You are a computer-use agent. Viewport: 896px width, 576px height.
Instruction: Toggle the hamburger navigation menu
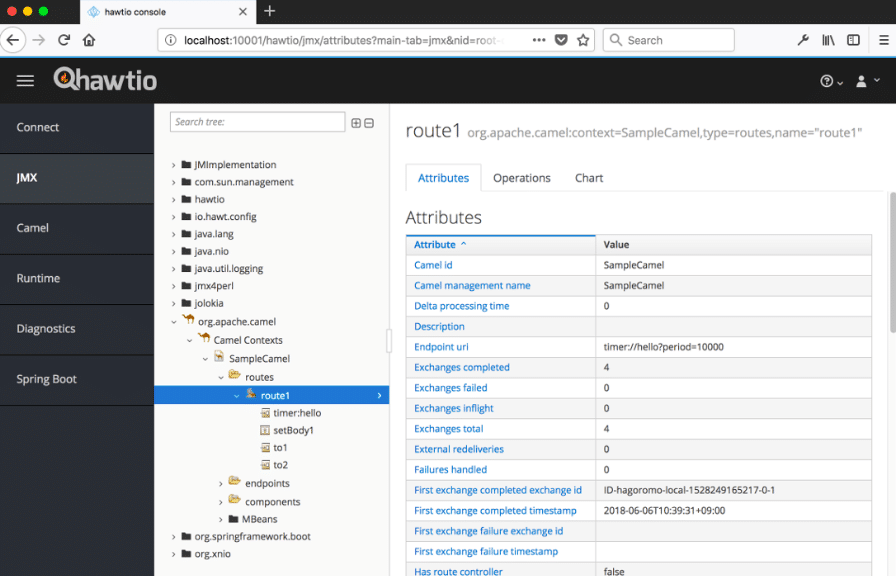(x=25, y=81)
